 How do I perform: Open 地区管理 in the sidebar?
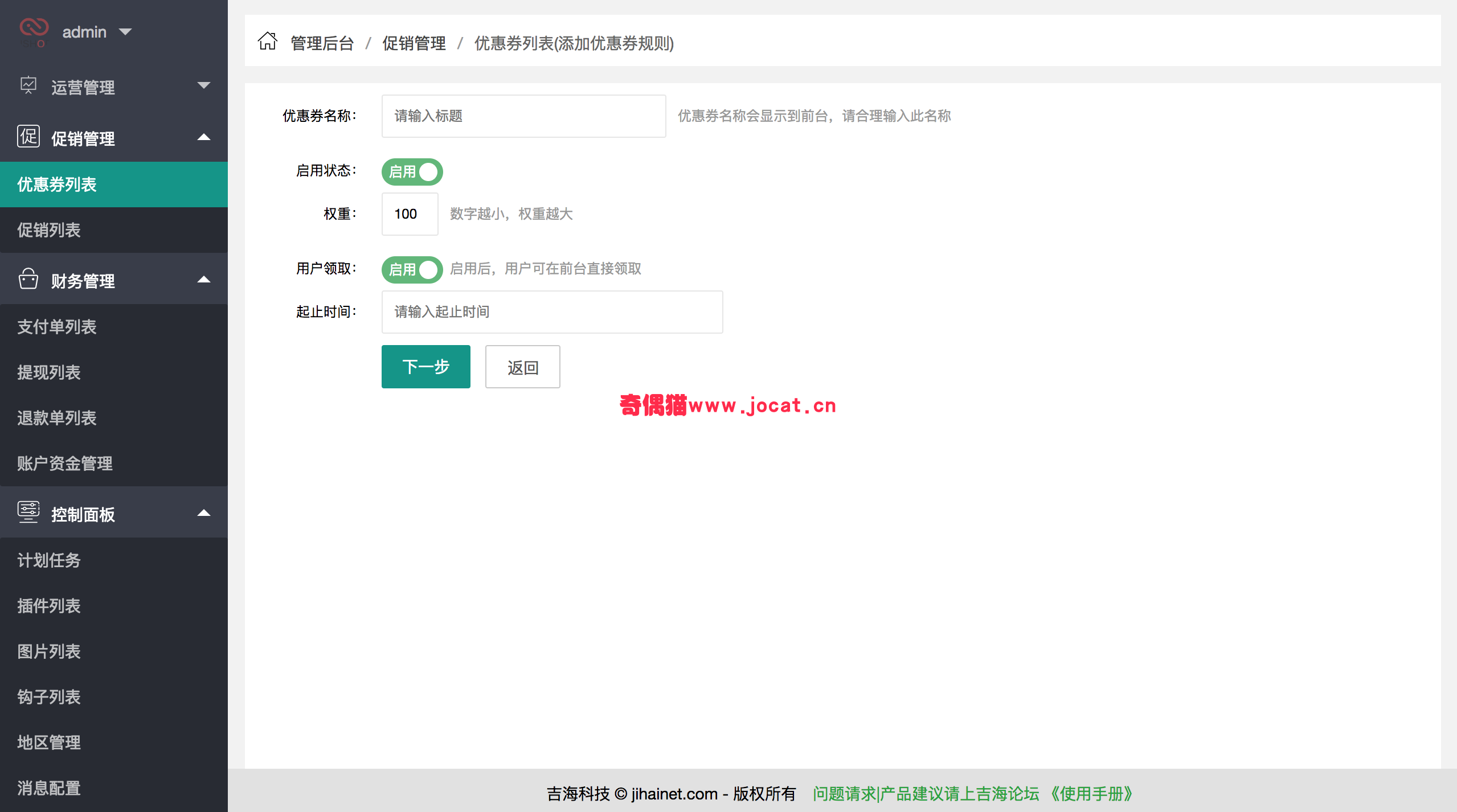(x=114, y=743)
